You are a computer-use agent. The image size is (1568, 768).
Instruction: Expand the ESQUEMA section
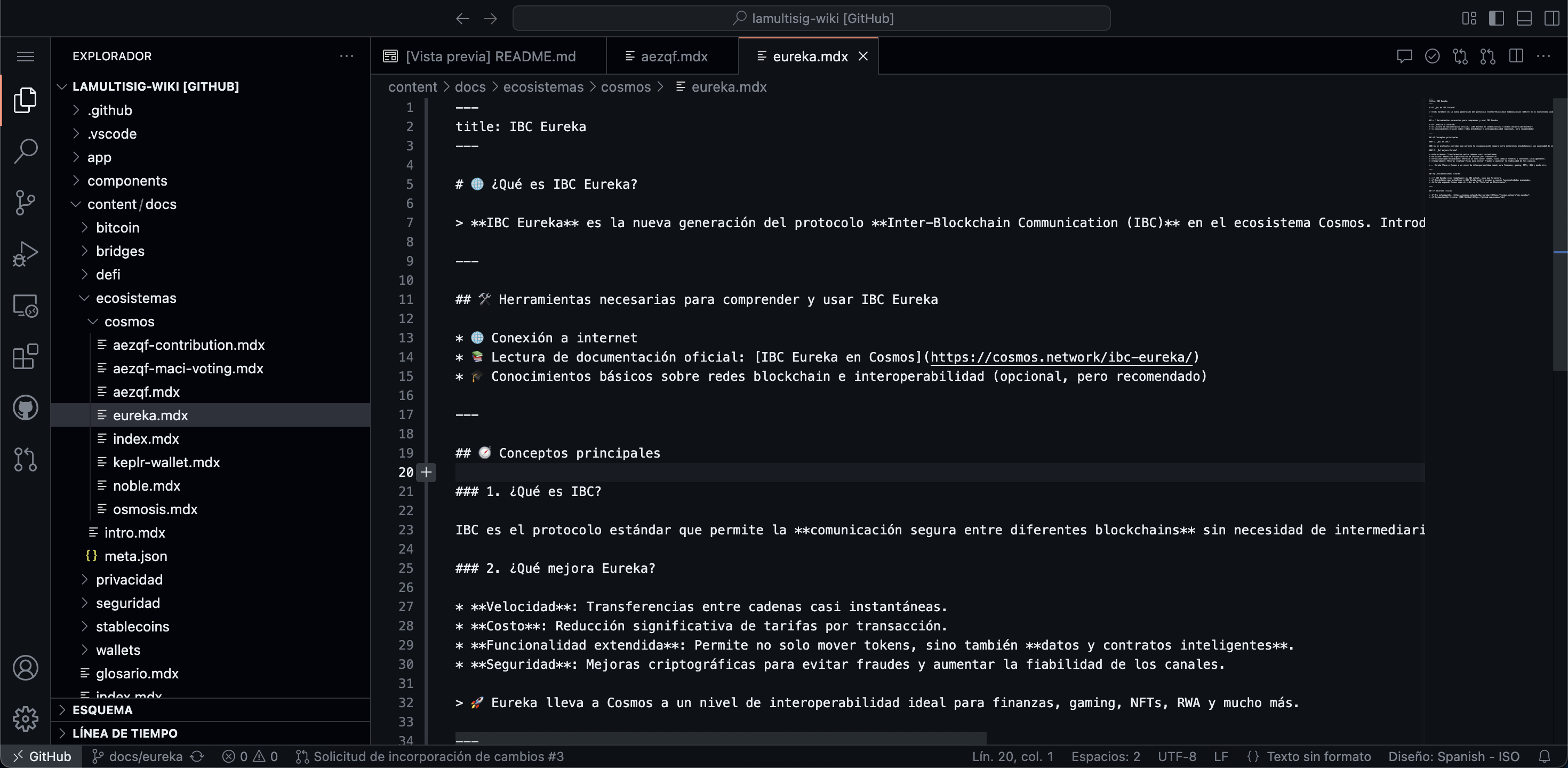(x=211, y=710)
